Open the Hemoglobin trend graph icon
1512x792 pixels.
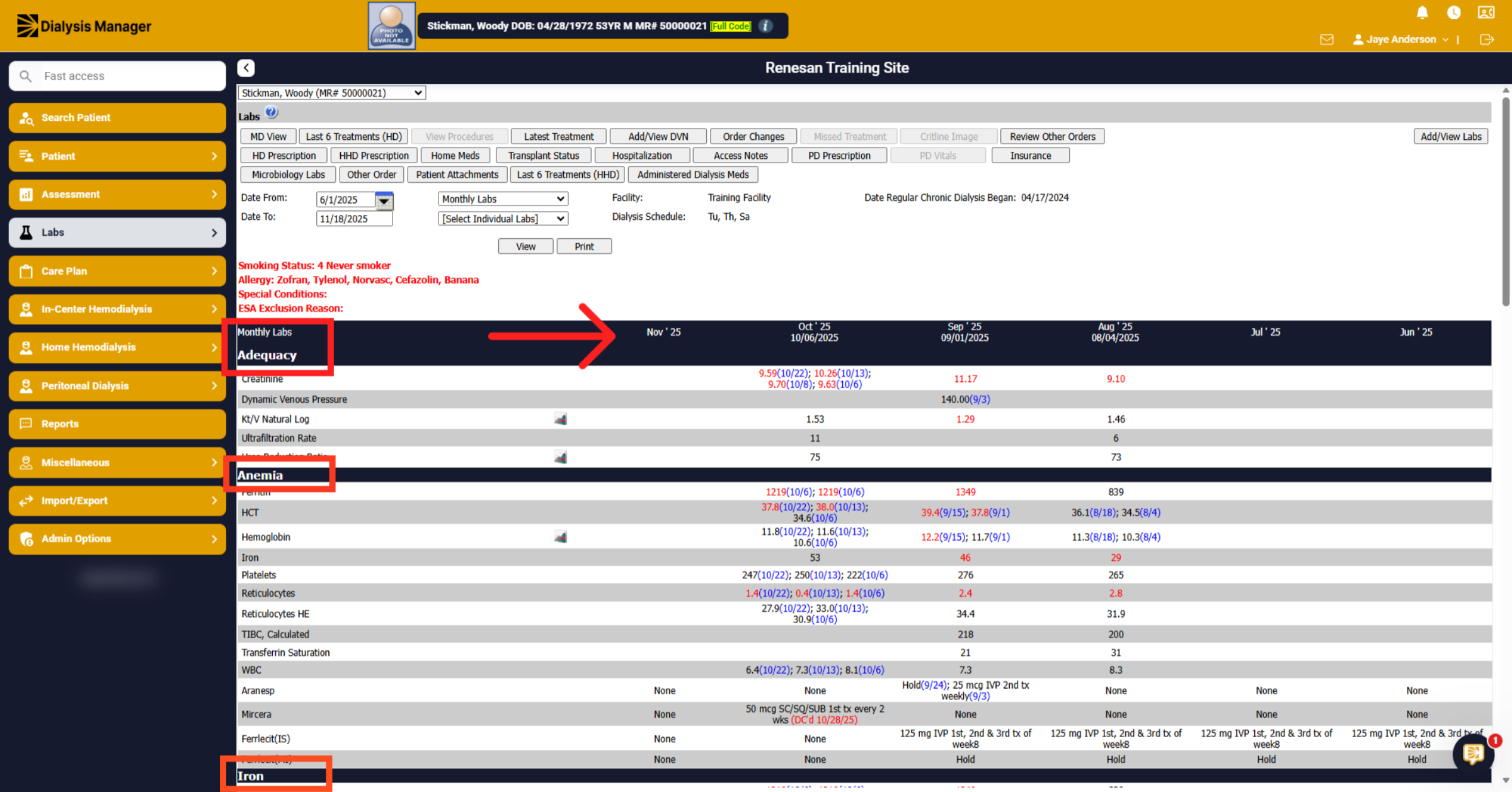pos(560,537)
